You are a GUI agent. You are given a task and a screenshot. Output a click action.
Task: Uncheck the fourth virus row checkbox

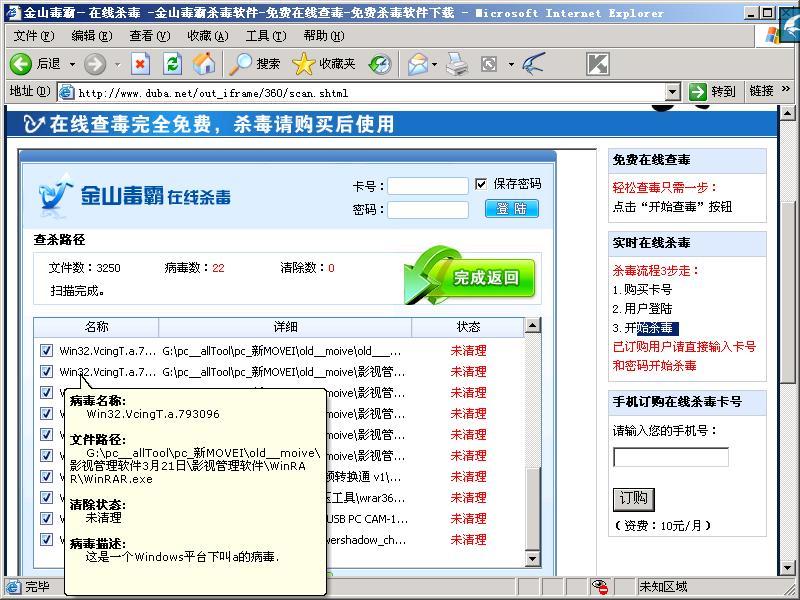click(x=46, y=413)
